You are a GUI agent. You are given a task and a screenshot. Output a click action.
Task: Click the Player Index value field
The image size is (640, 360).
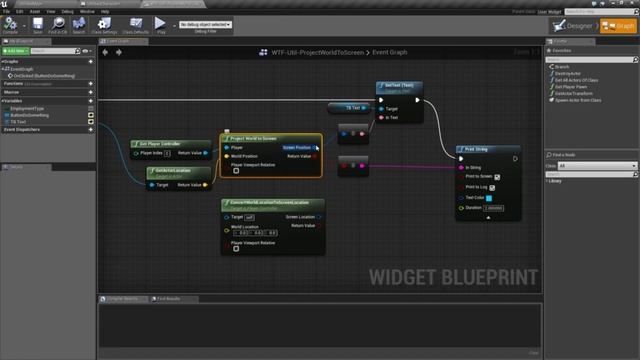point(167,153)
